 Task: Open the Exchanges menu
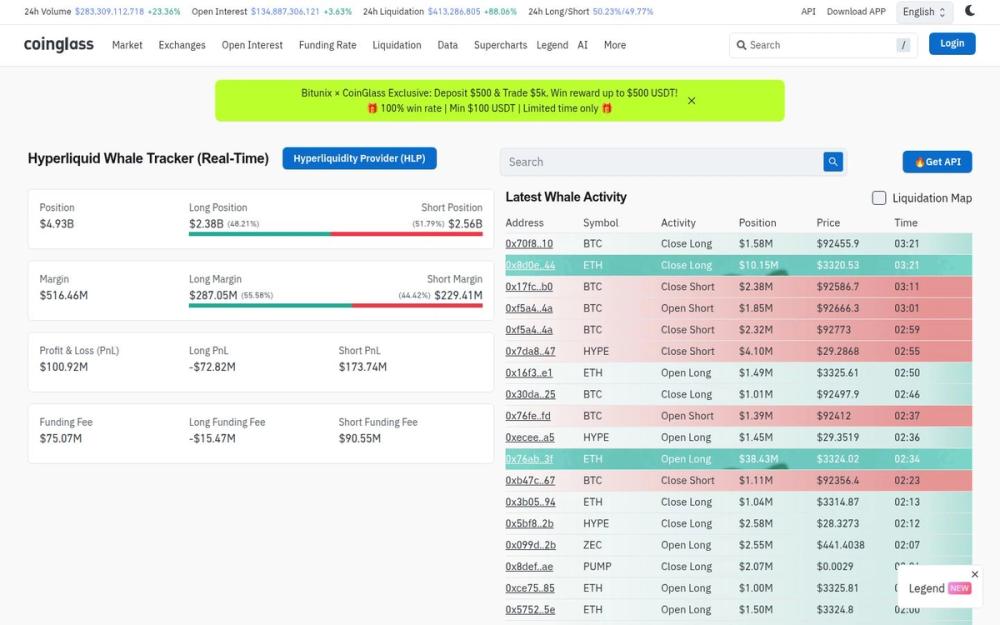(x=182, y=45)
